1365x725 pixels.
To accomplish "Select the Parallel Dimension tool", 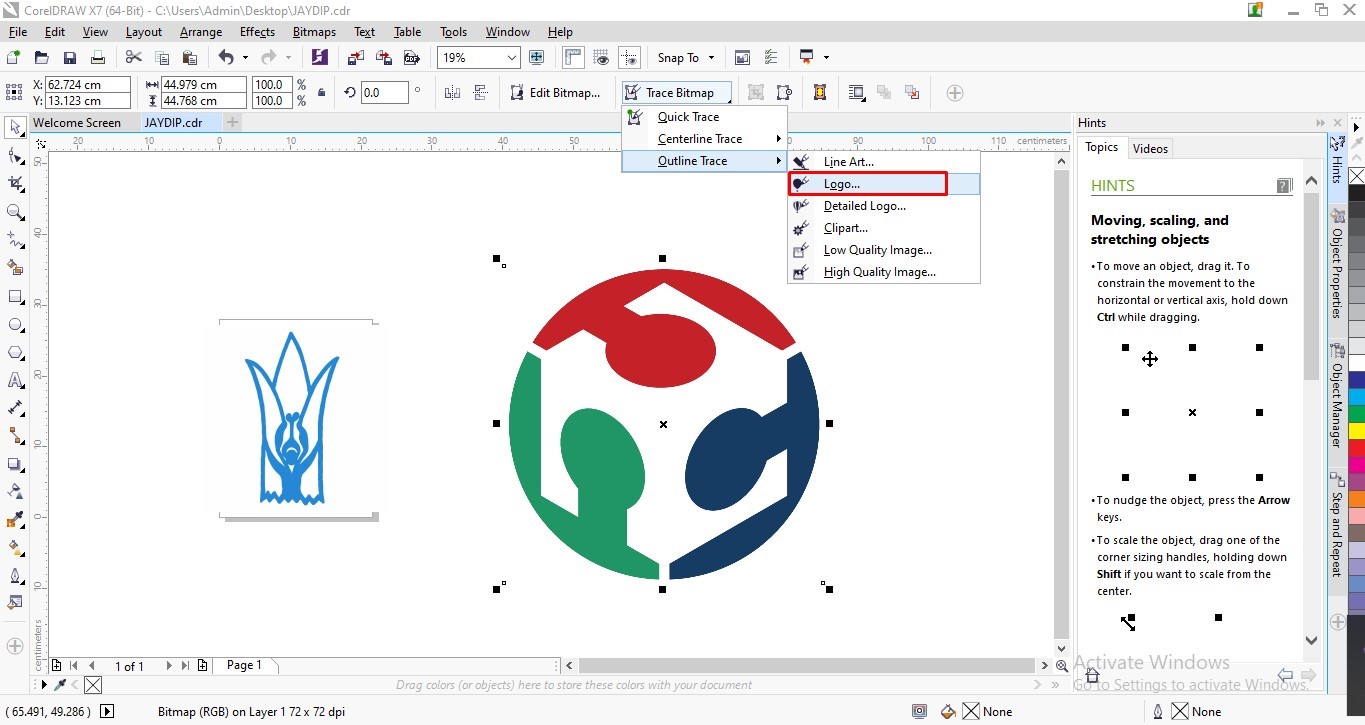I will 15,408.
